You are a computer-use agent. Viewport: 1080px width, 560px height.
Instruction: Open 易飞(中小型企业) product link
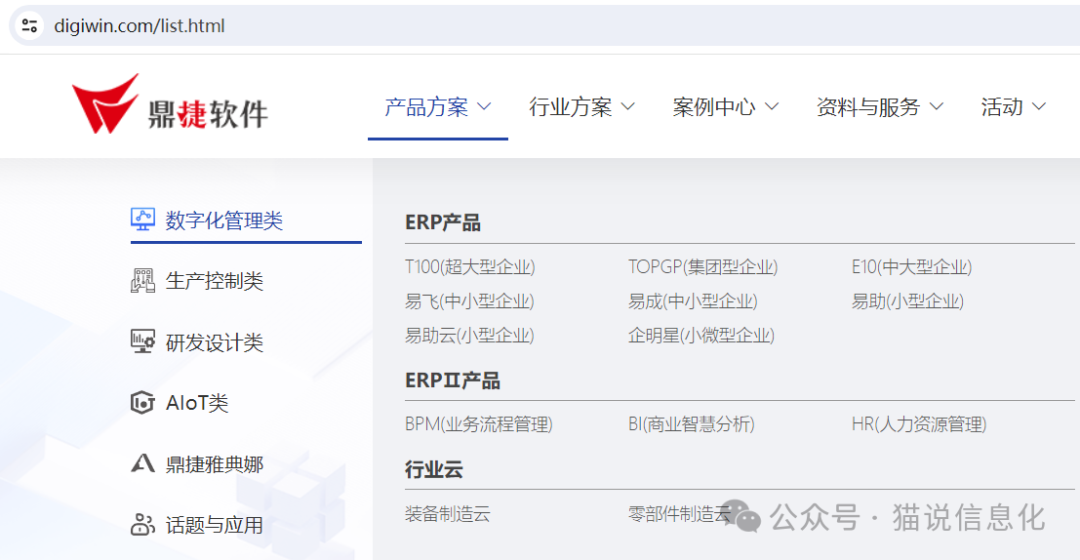pos(469,302)
